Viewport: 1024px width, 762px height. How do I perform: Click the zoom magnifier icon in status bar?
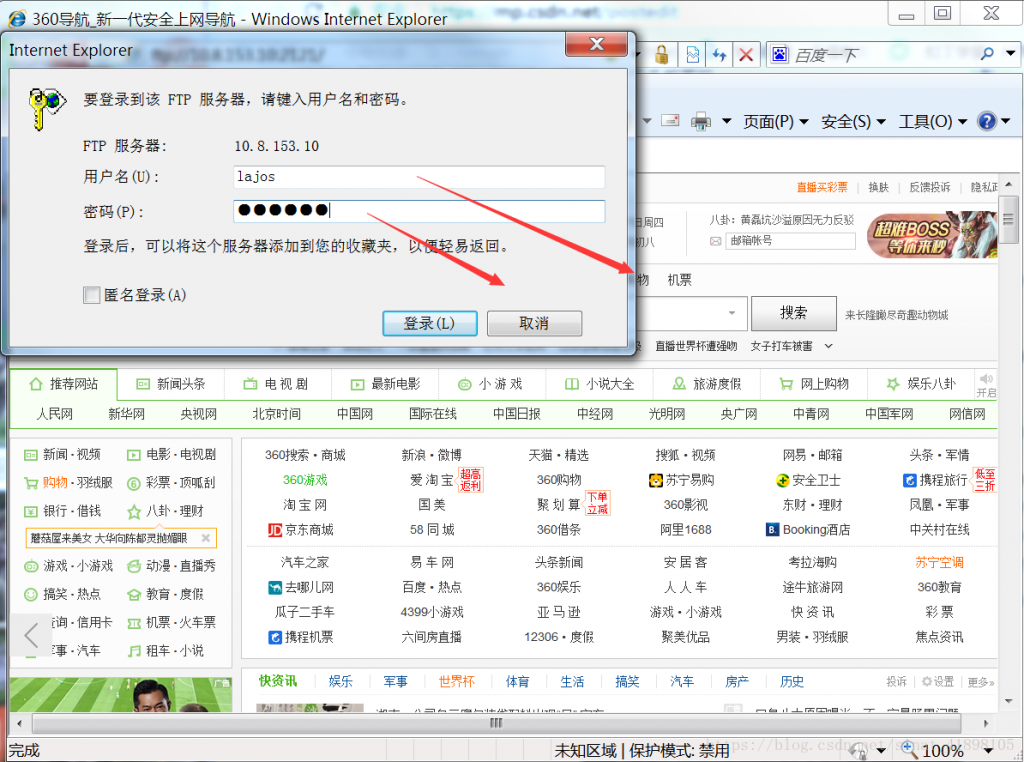pos(910,750)
